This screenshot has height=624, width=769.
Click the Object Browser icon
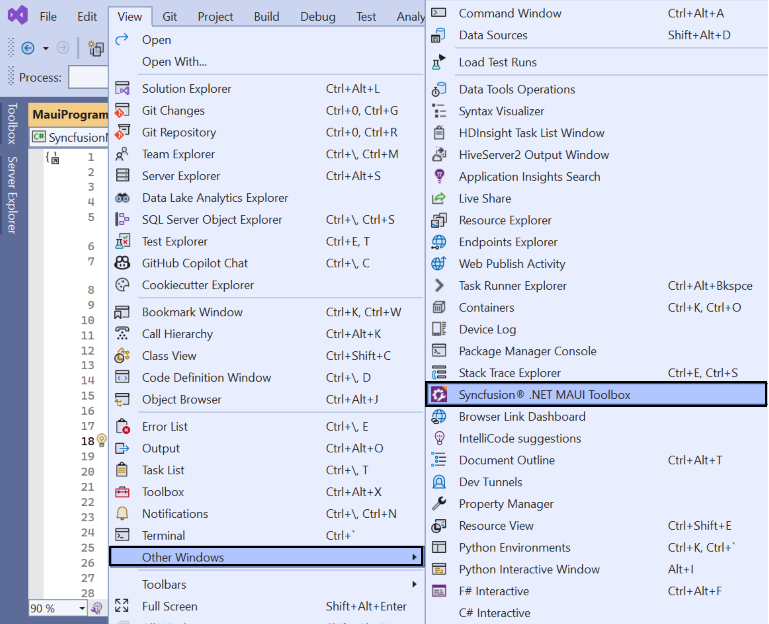point(122,399)
